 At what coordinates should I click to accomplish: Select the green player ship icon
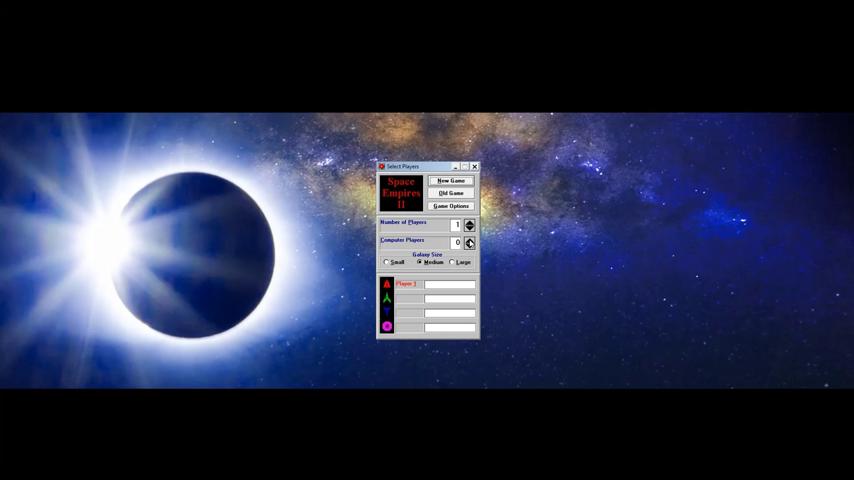click(387, 298)
